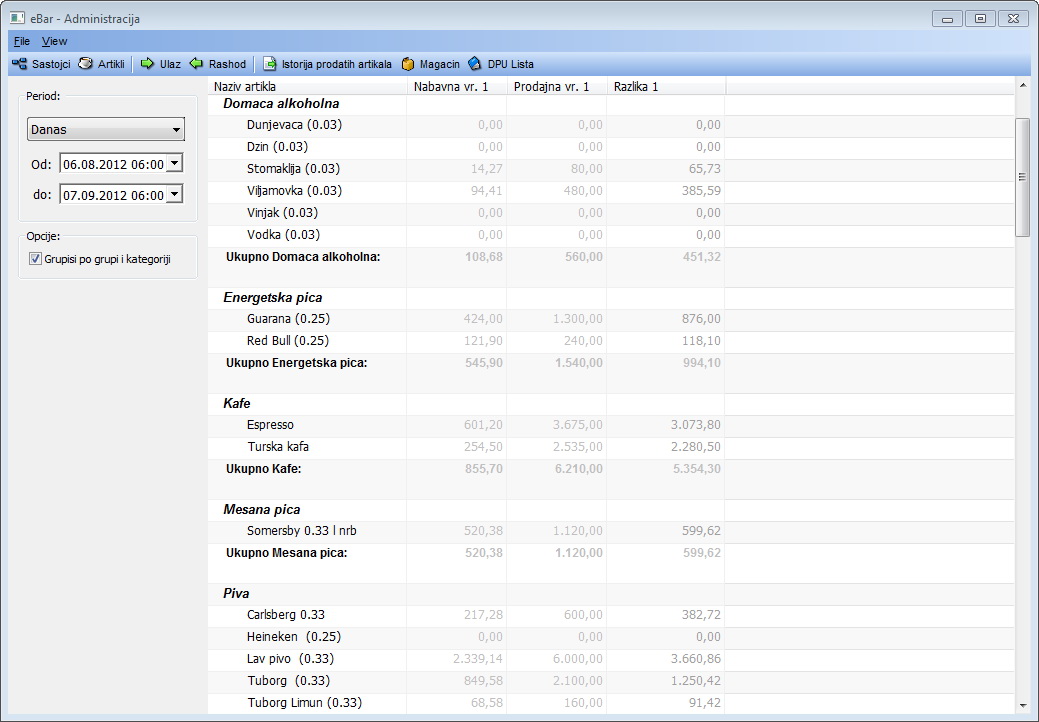Open the Magacin warehouse icon
Screen dimensions: 1039x722
(x=408, y=64)
